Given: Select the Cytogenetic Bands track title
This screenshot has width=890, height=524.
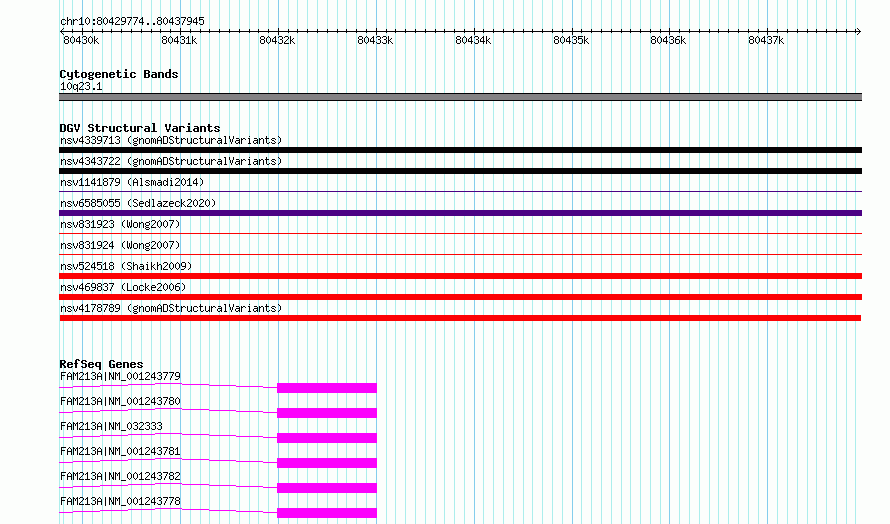Looking at the screenshot, I should (119, 74).
